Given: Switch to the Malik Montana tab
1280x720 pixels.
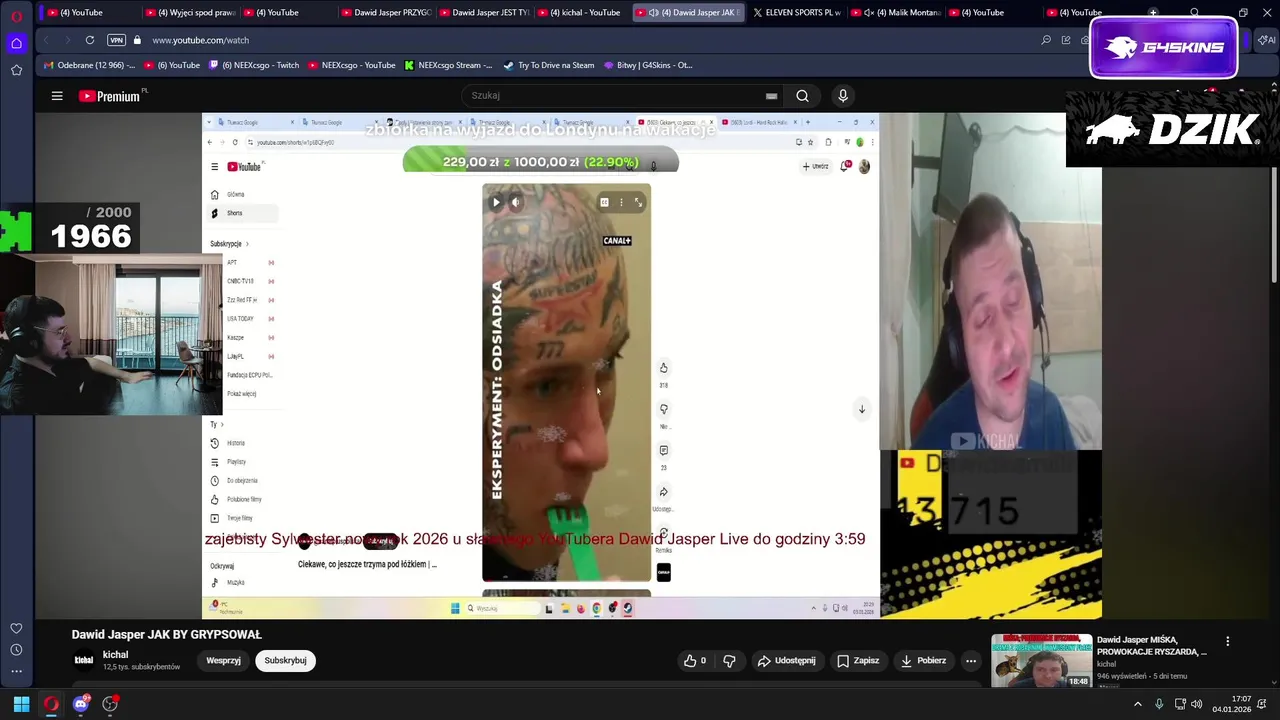Looking at the screenshot, I should coord(895,12).
